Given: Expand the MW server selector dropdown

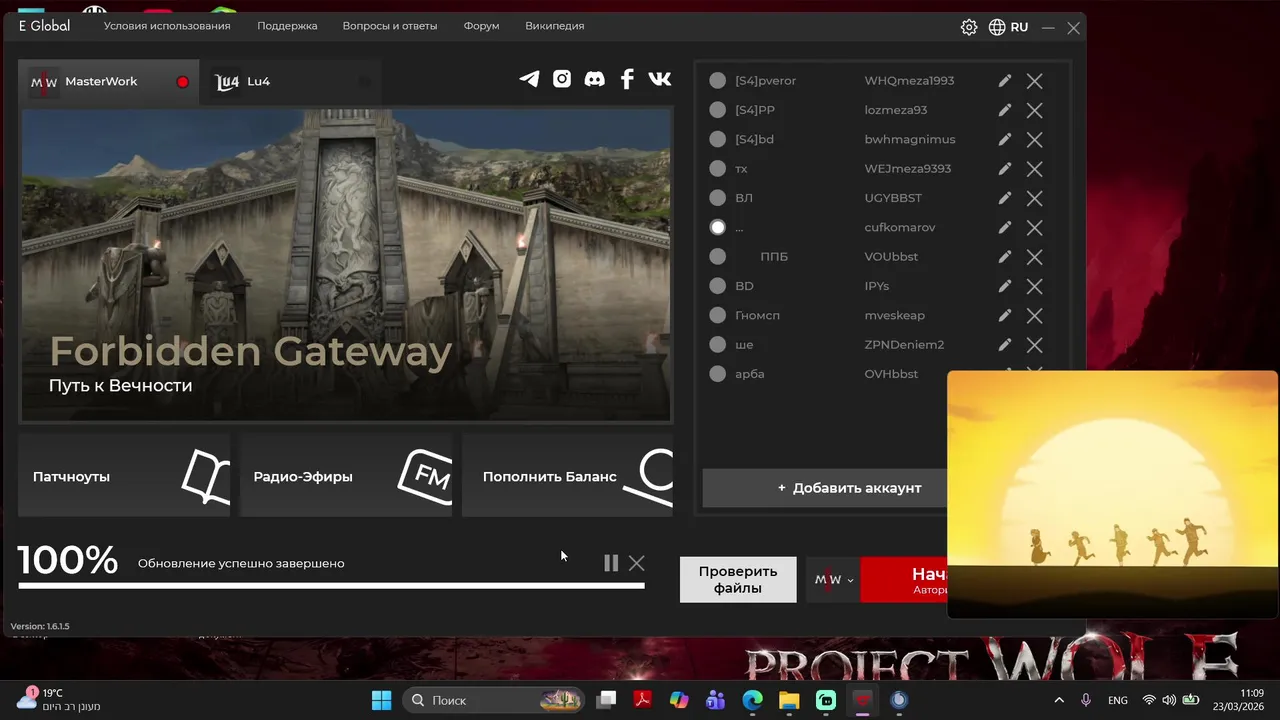Looking at the screenshot, I should [x=835, y=580].
